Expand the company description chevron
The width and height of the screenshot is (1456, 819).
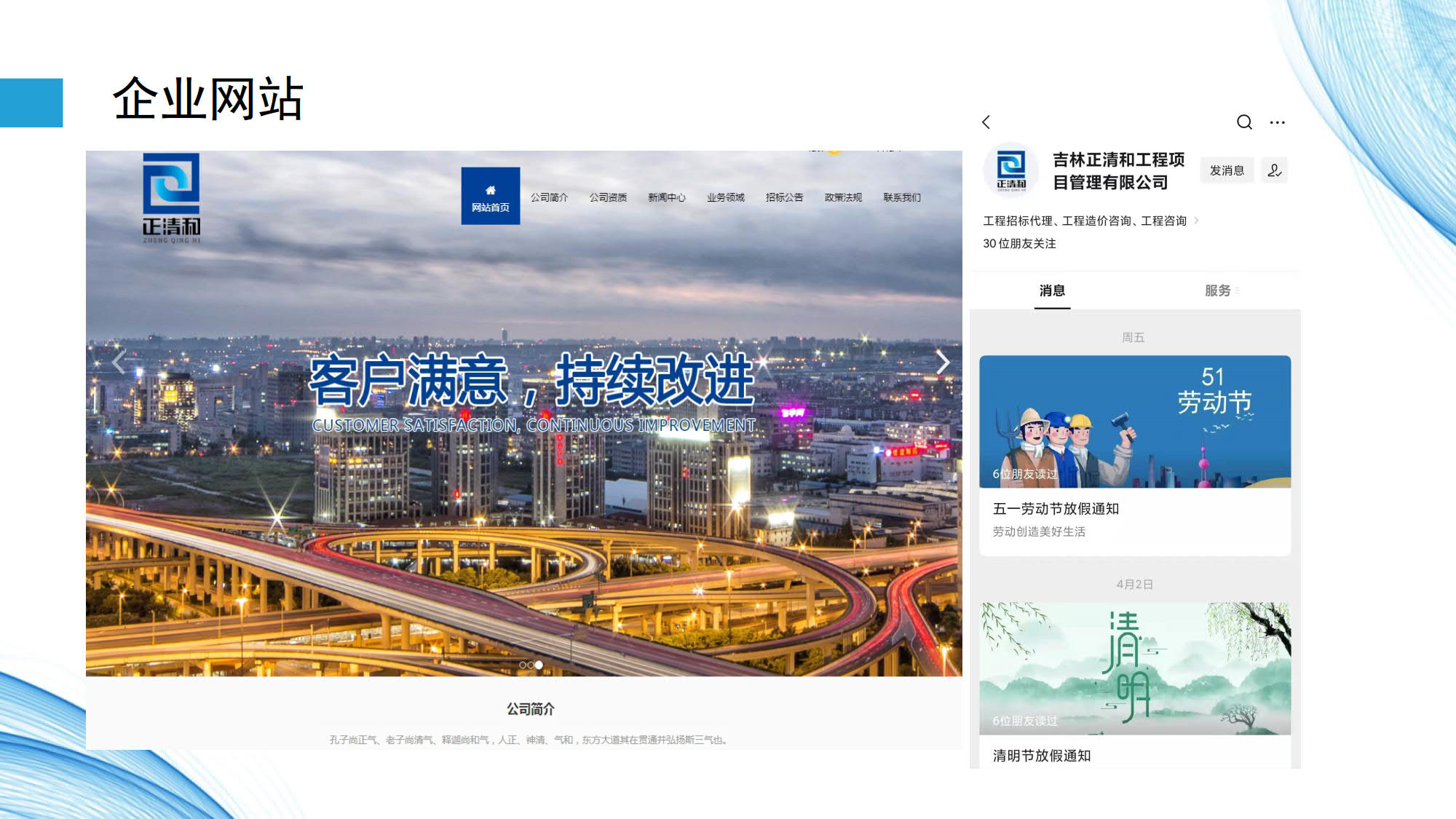[1196, 221]
